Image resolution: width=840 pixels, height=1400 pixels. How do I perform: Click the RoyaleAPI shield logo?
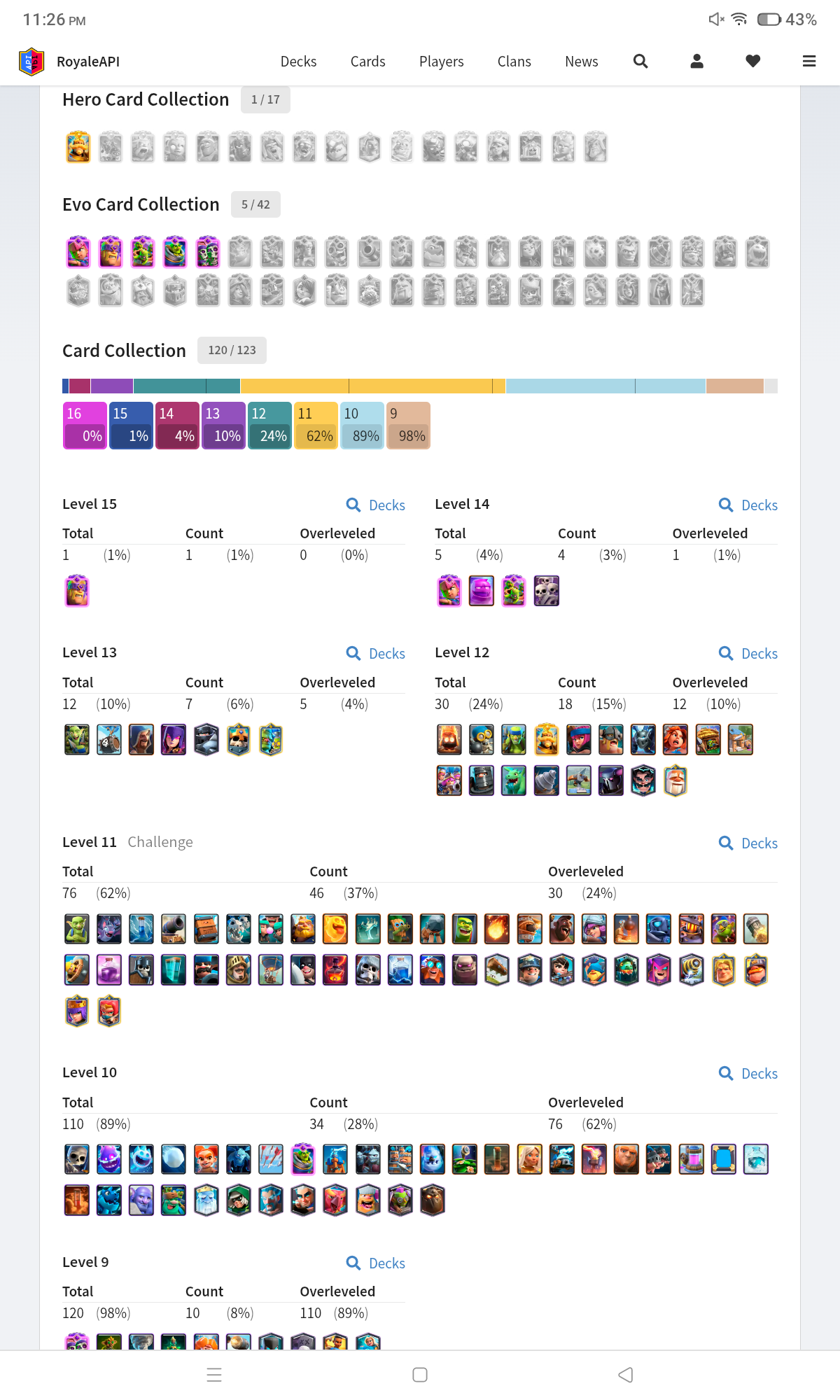point(31,62)
